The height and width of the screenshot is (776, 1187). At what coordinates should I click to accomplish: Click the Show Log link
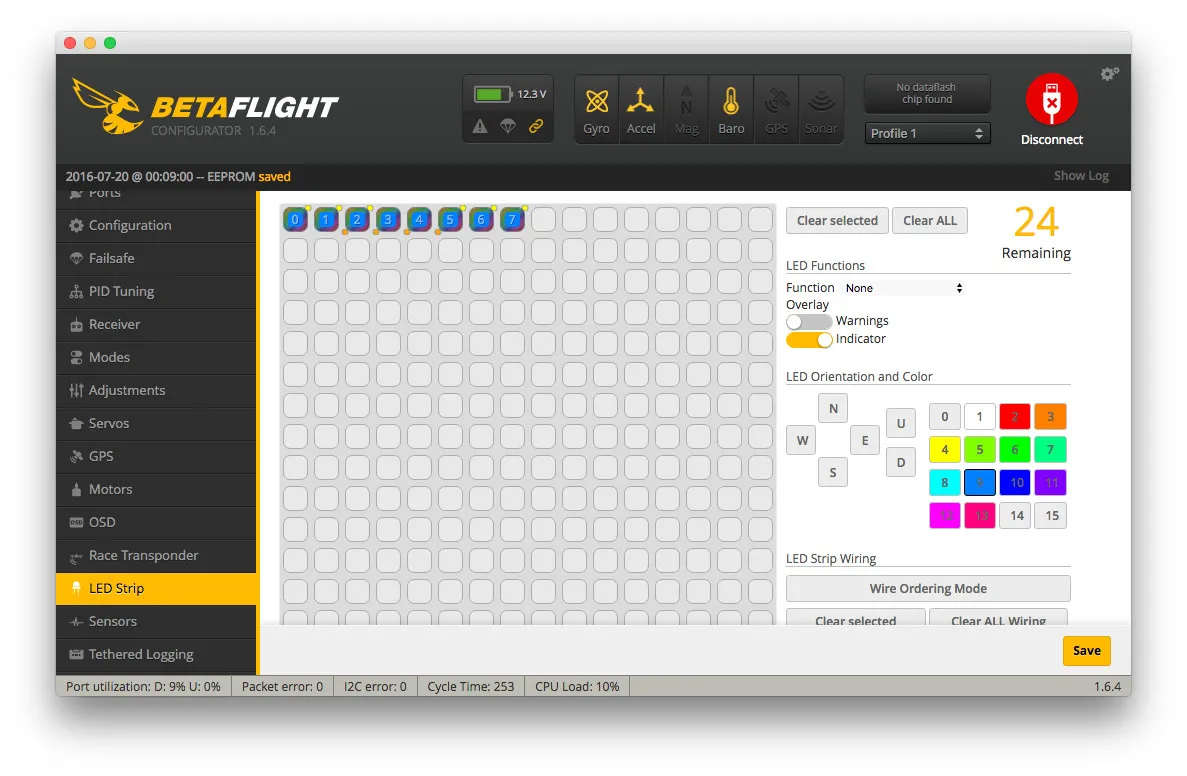click(x=1081, y=176)
